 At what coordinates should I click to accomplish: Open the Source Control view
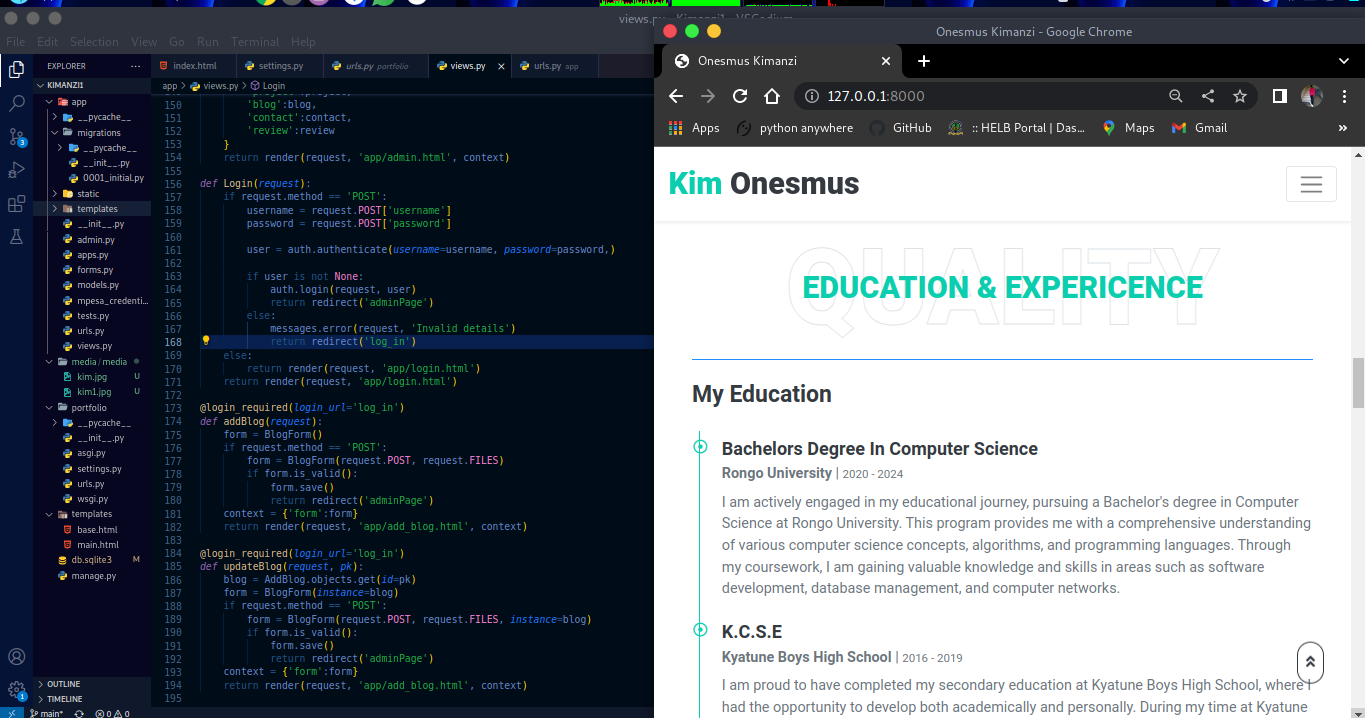tap(16, 137)
